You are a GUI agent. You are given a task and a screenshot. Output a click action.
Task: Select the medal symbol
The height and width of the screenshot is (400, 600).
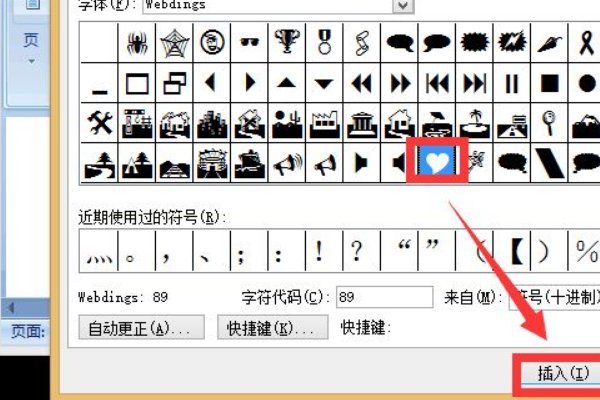[324, 42]
